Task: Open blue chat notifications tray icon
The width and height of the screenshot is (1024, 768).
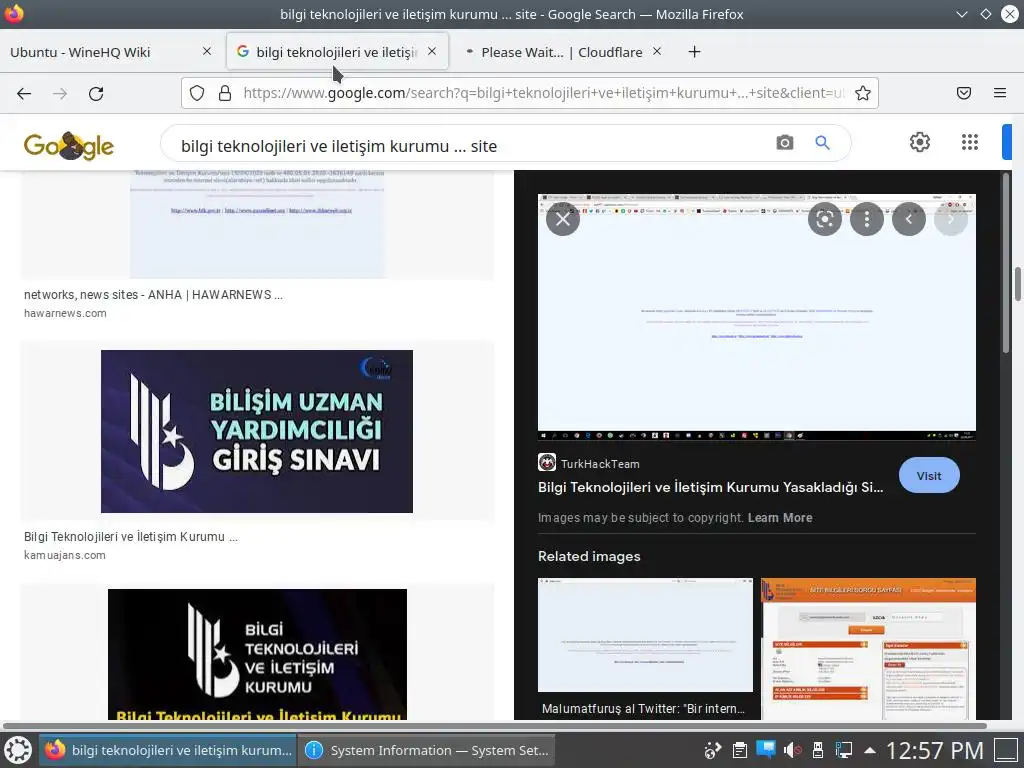Action: [765, 750]
